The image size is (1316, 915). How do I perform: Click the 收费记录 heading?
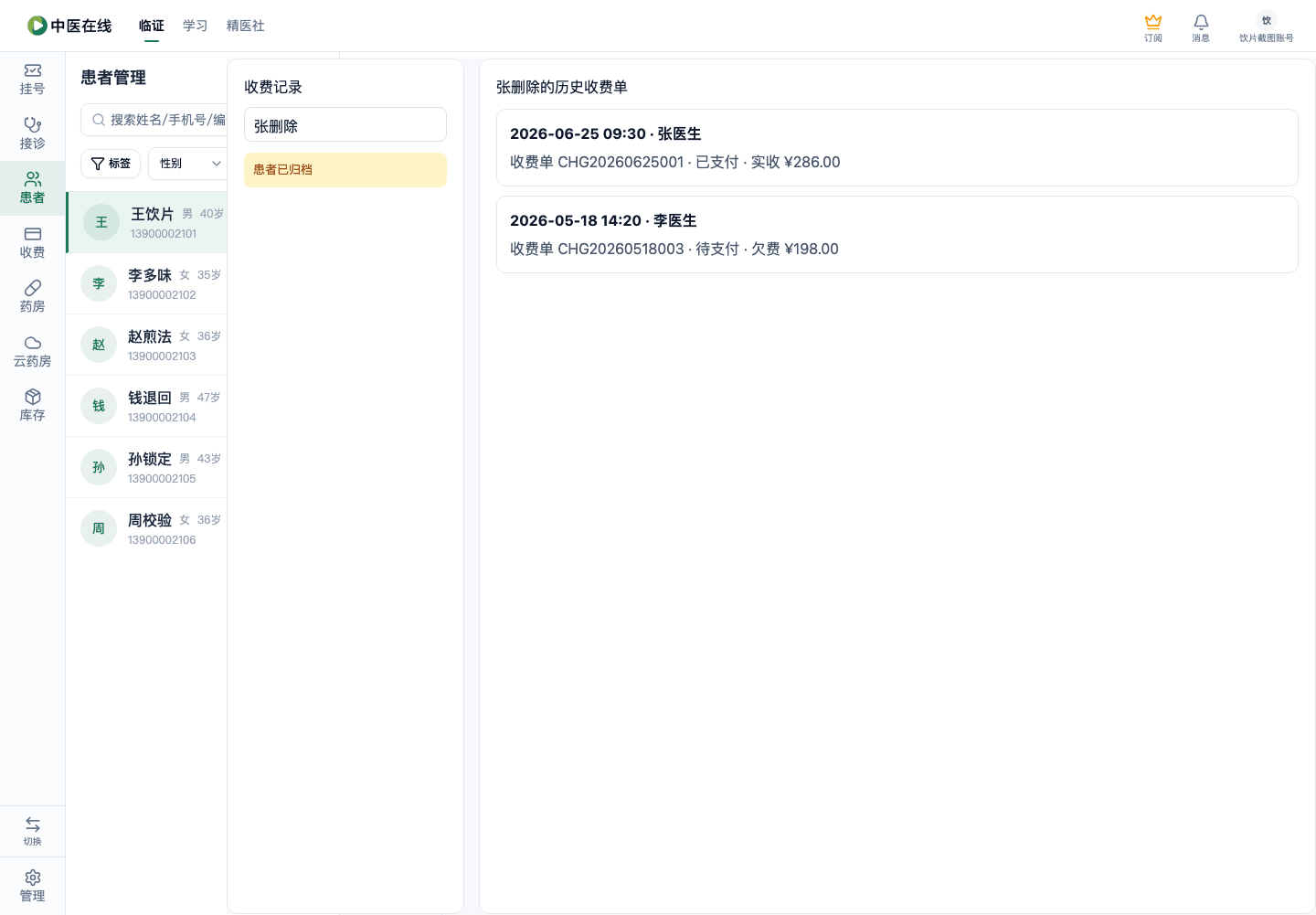273,87
